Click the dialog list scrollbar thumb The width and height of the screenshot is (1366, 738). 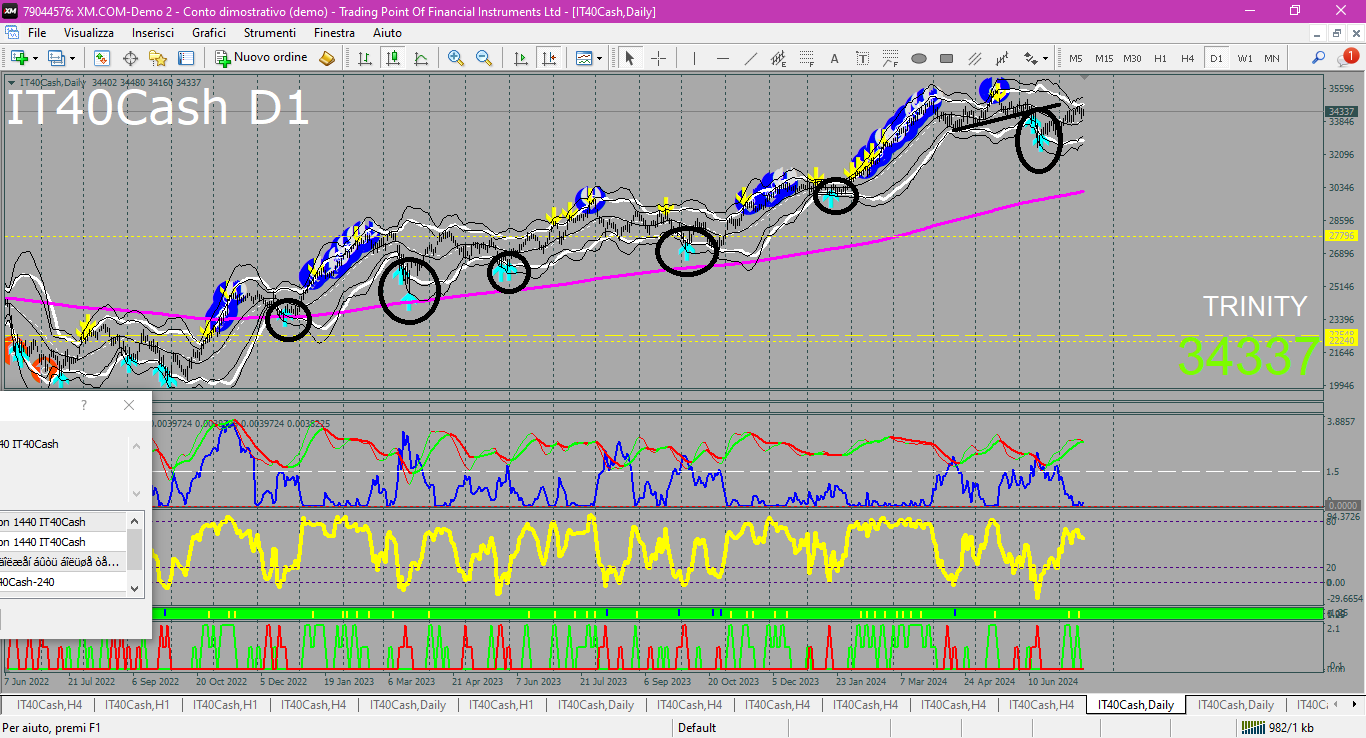pos(135,550)
